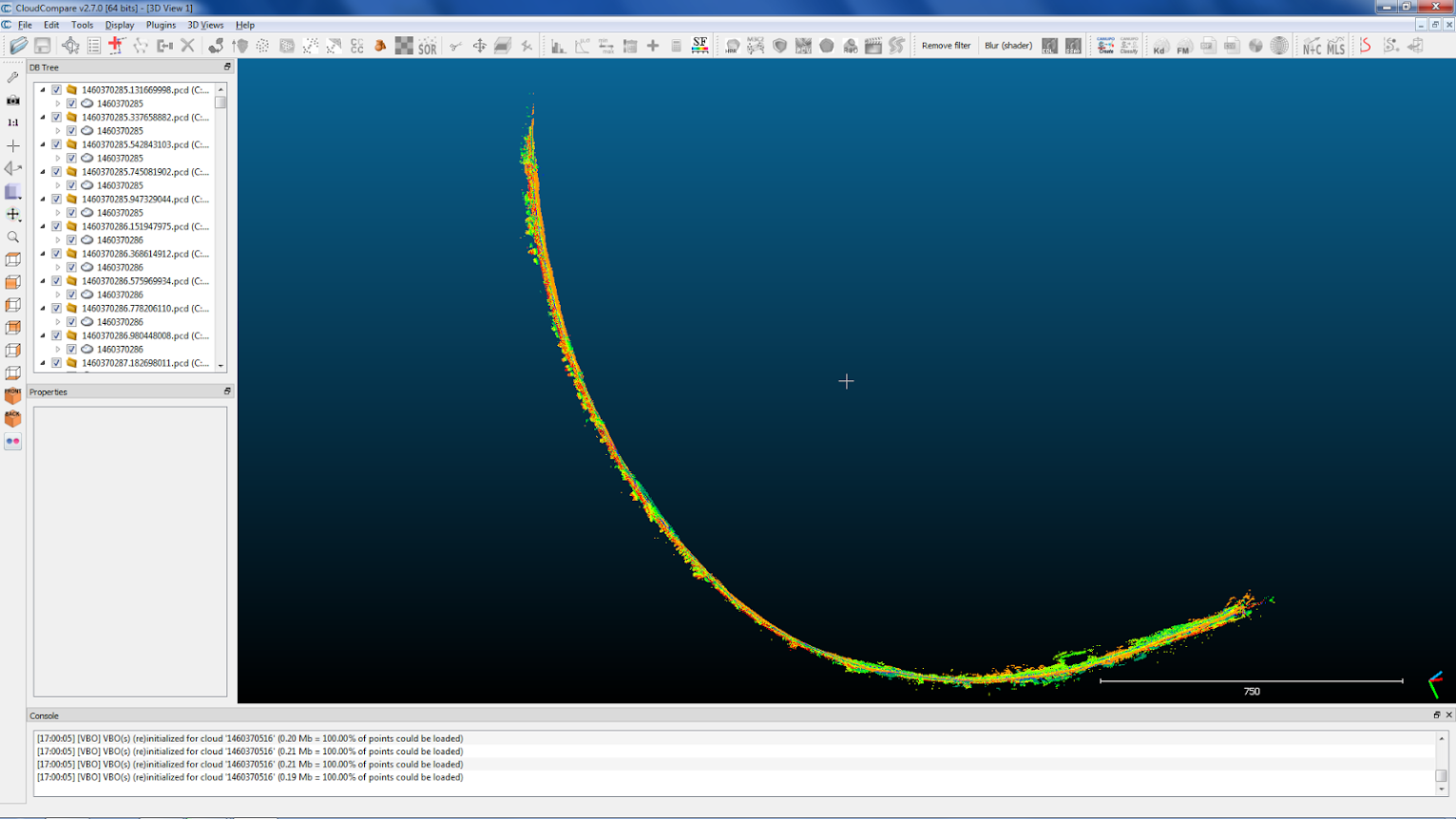Open the point list picking tool
Image resolution: width=1456 pixels, height=819 pixels.
pos(94,46)
